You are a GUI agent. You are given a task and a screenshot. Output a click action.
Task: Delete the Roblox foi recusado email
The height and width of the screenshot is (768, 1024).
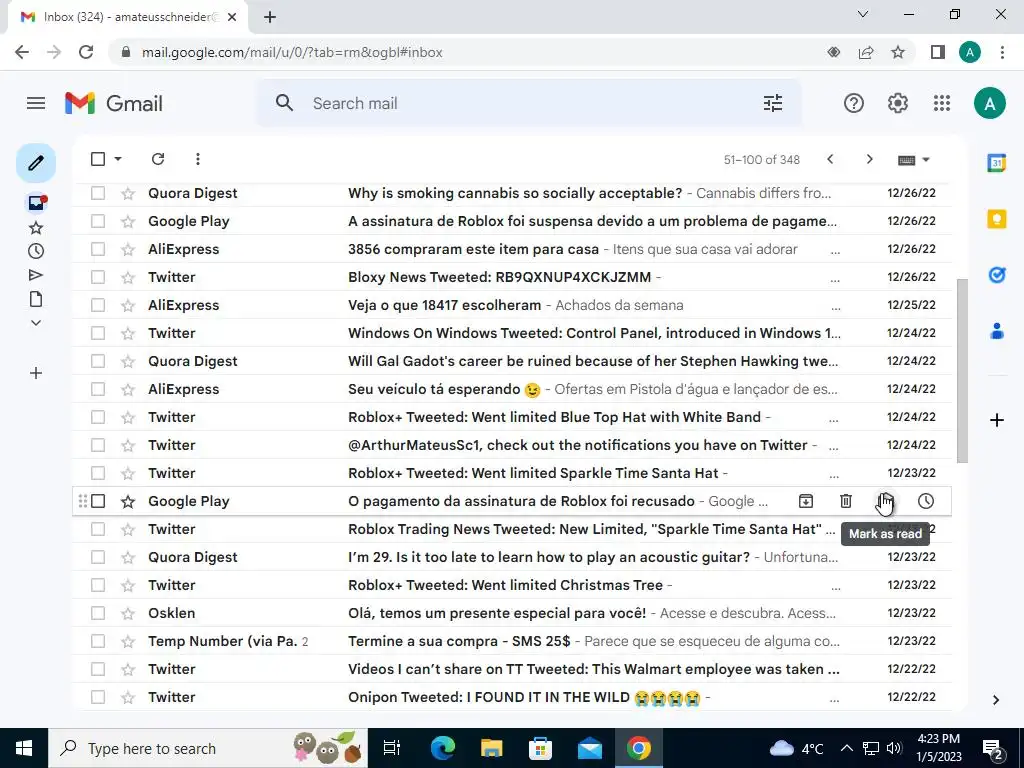tap(846, 501)
